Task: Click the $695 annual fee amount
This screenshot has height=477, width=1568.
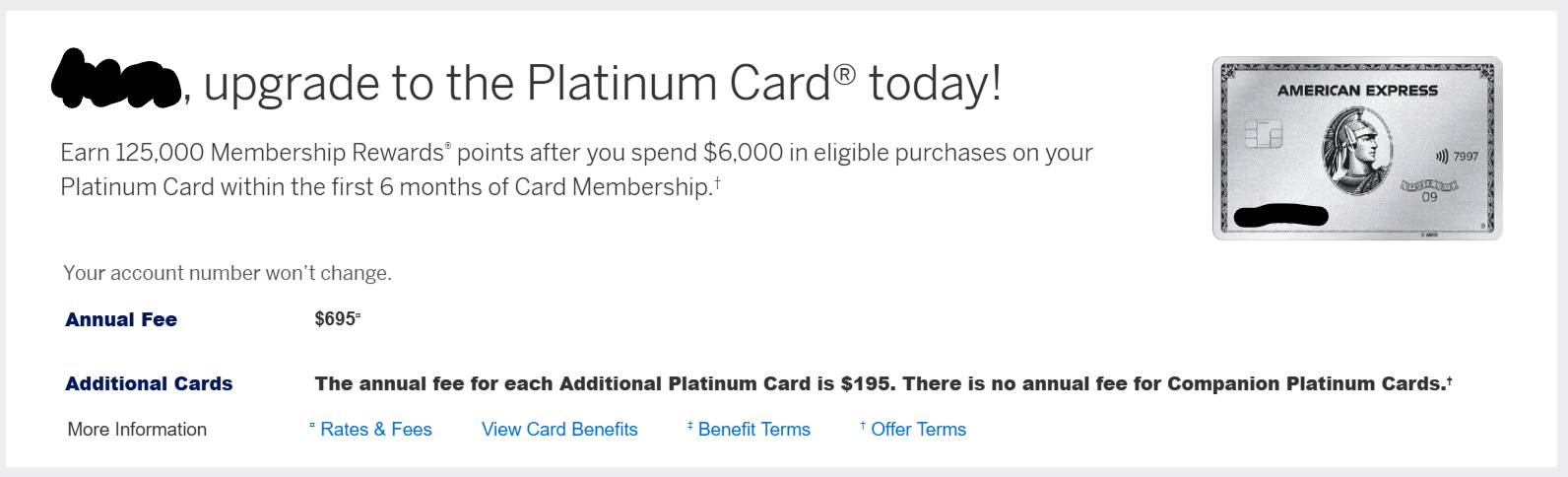Action: (336, 319)
